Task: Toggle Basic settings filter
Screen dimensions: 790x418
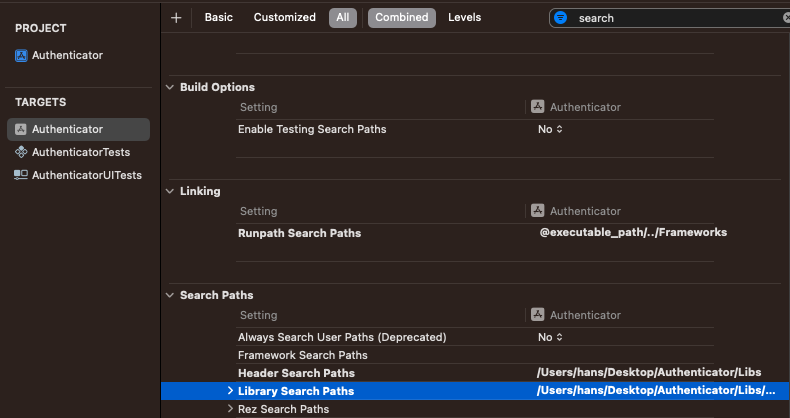Action: [x=218, y=18]
